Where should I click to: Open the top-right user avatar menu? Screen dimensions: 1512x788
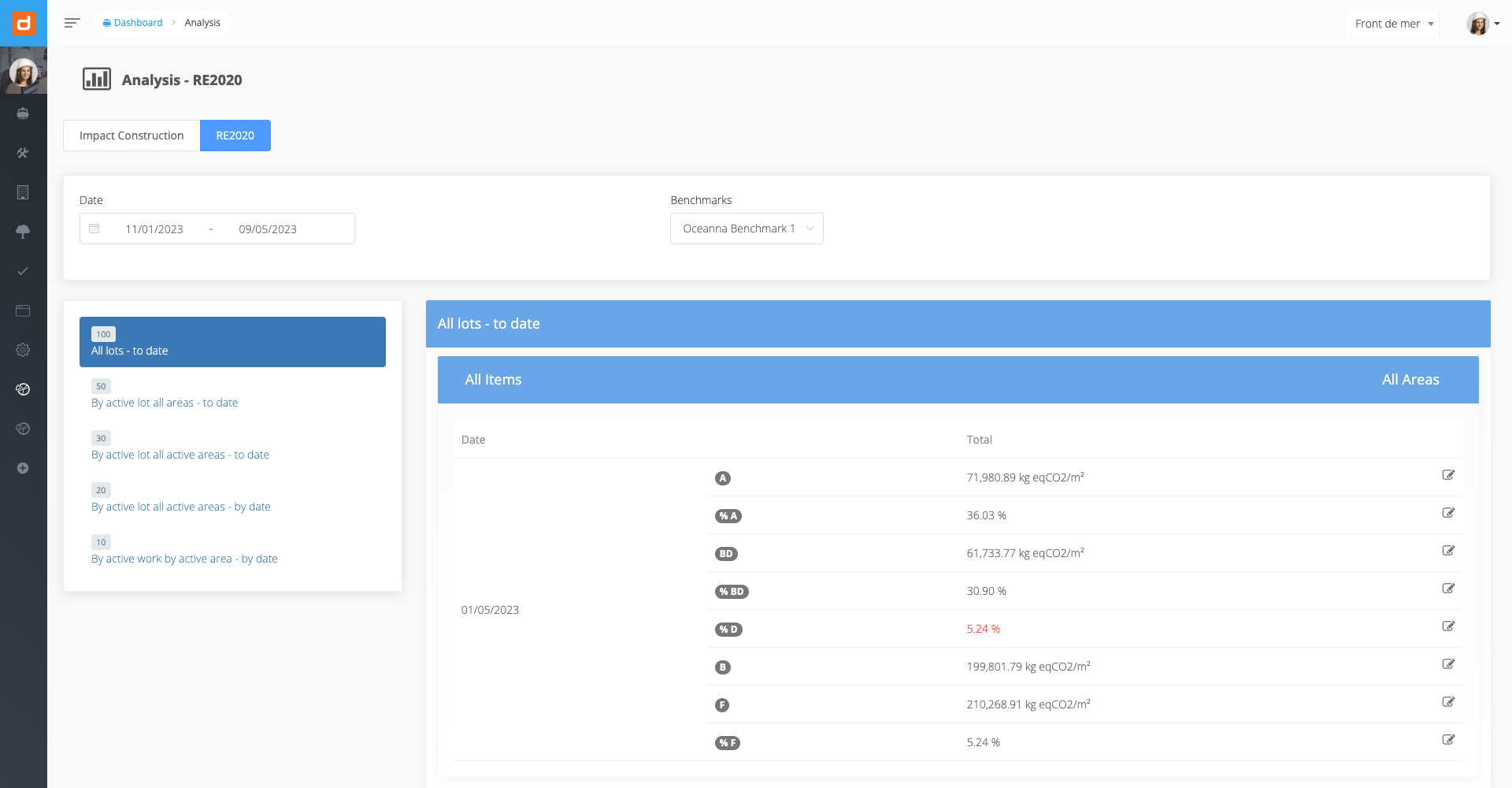(1483, 24)
